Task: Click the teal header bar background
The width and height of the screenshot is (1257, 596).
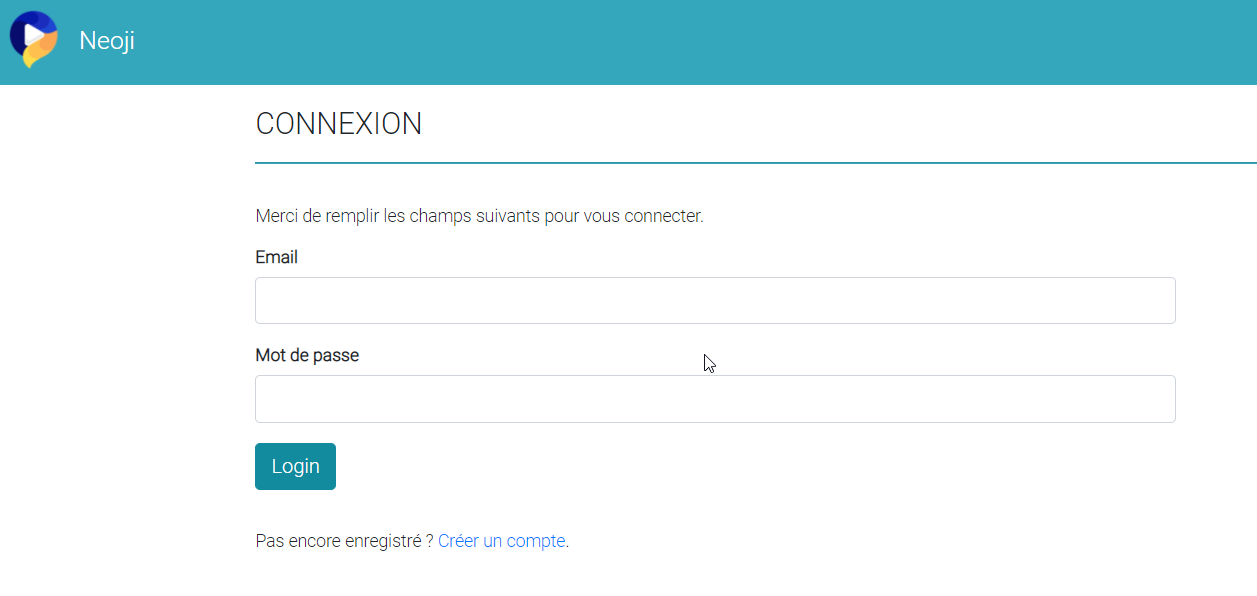Action: pyautogui.click(x=700, y=42)
